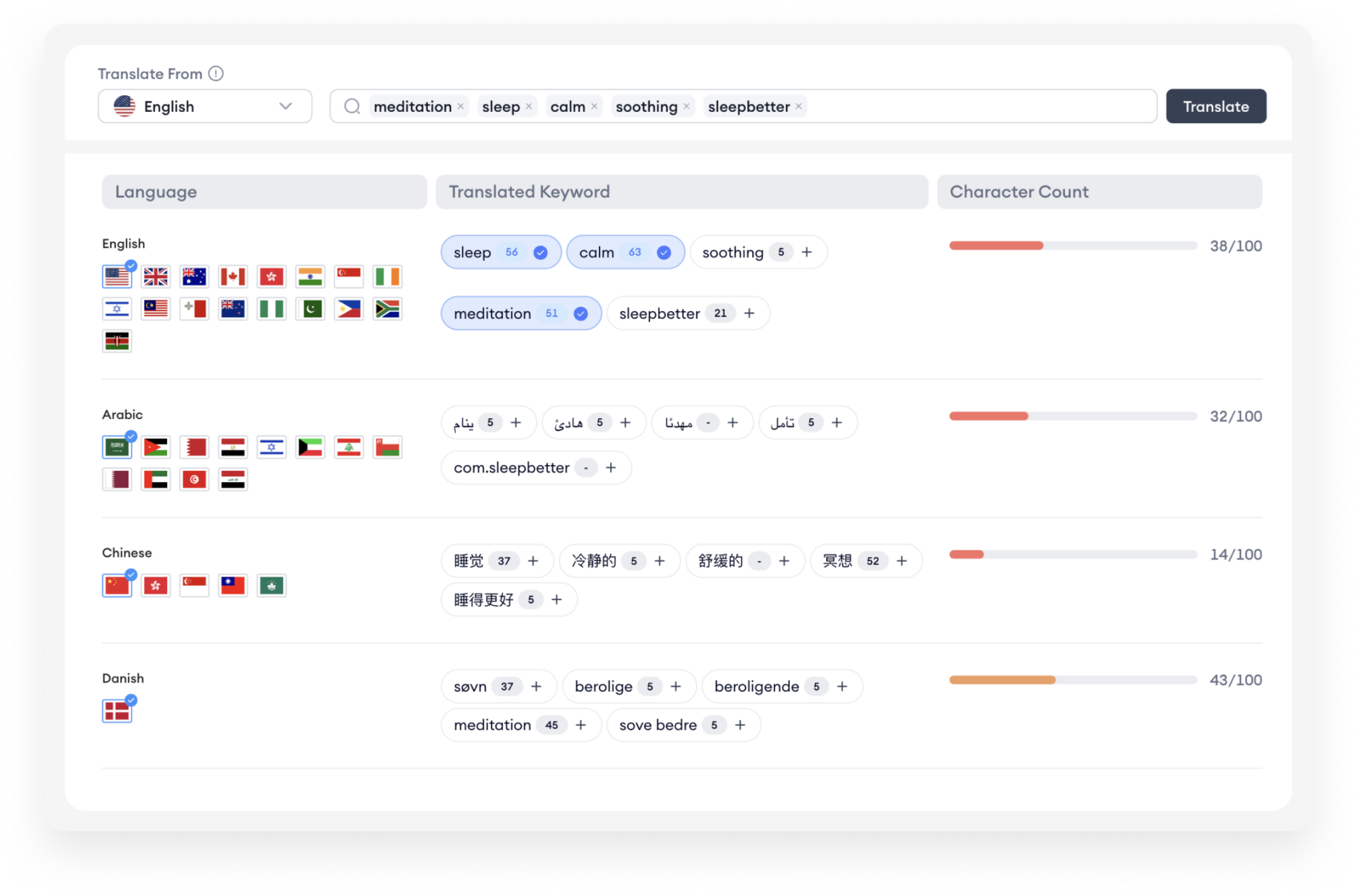This screenshot has width=1357, height=896.
Task: Select the Taiwan flag in the Chinese row
Action: pyautogui.click(x=233, y=585)
